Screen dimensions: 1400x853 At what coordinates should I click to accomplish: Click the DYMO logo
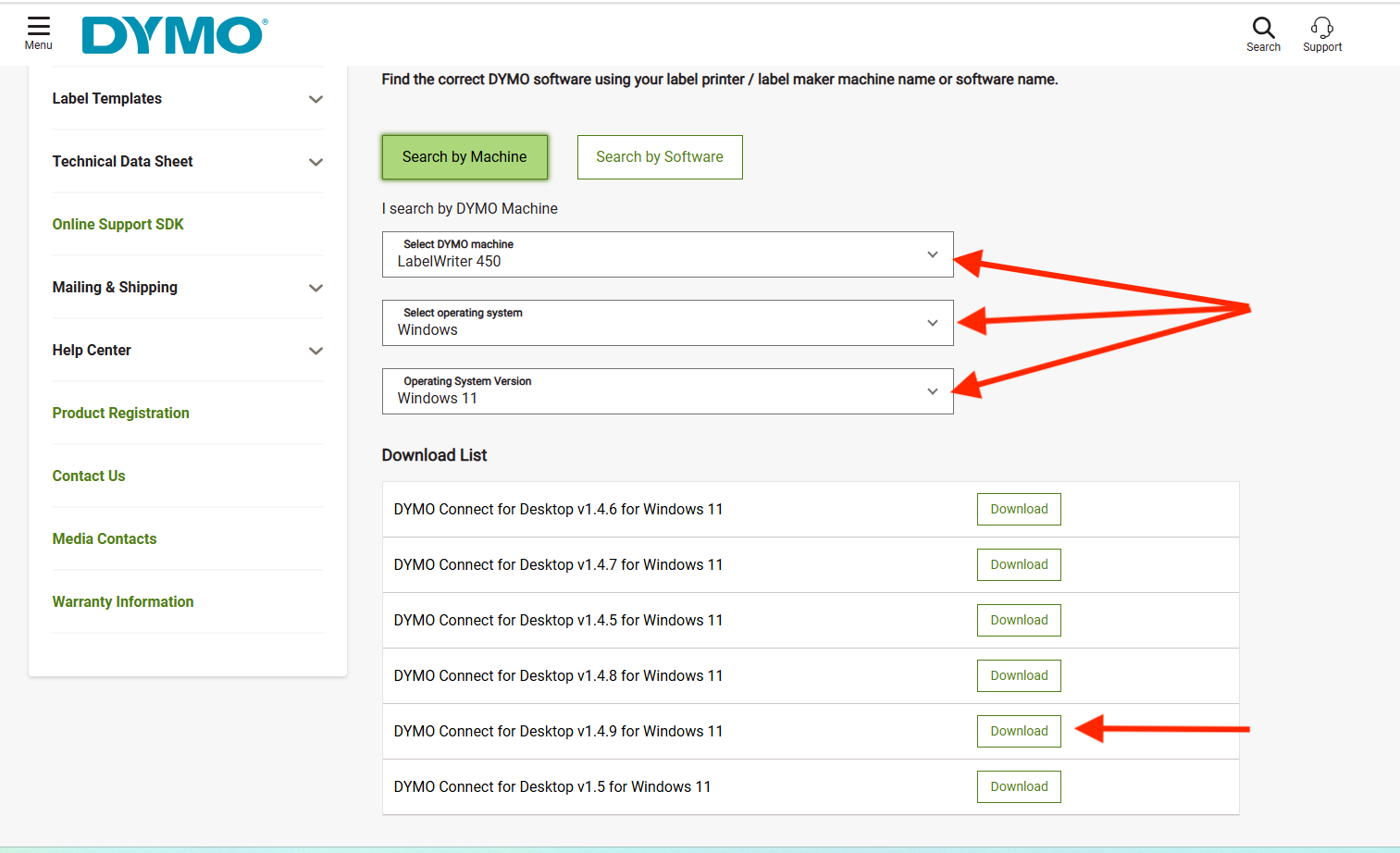click(x=175, y=35)
